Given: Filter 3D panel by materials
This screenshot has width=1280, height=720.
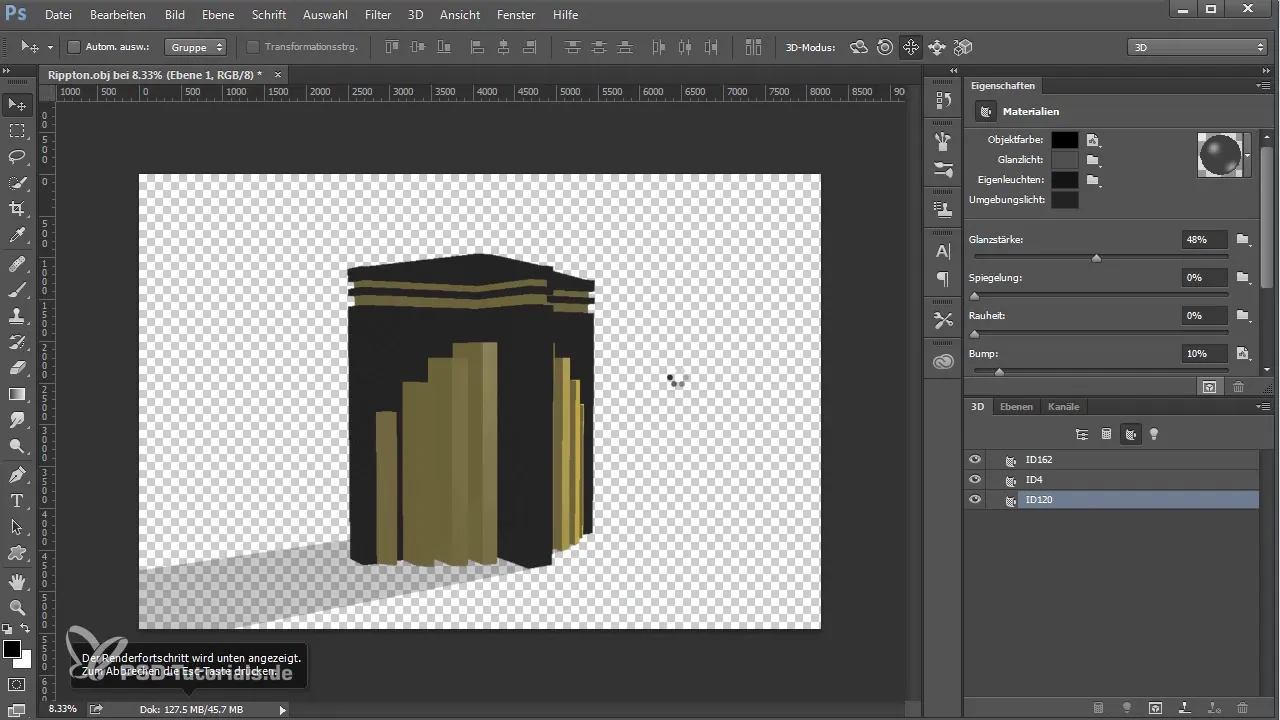Looking at the screenshot, I should click(1130, 434).
